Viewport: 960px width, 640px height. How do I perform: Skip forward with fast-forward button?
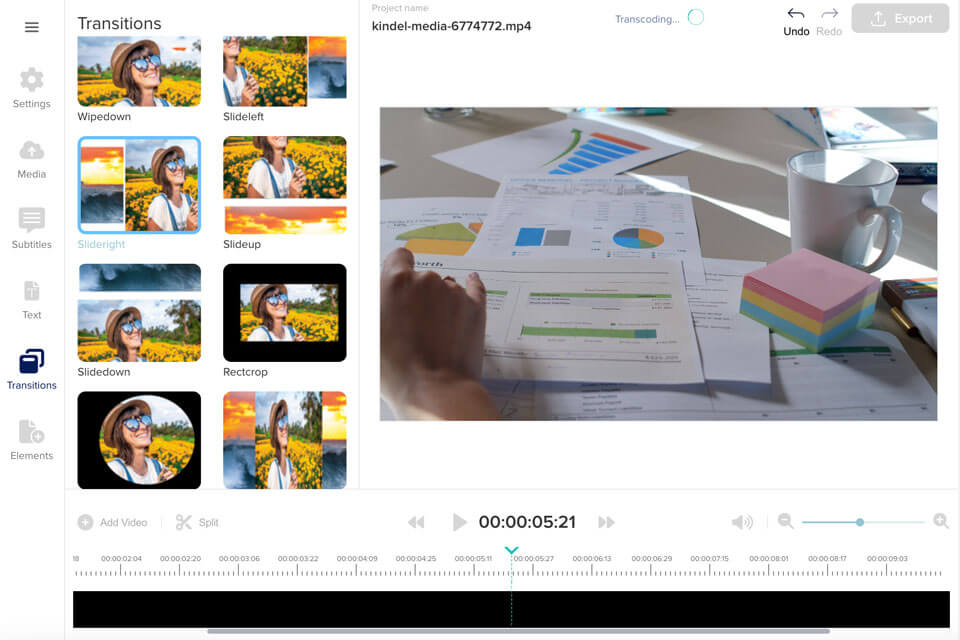coord(606,522)
